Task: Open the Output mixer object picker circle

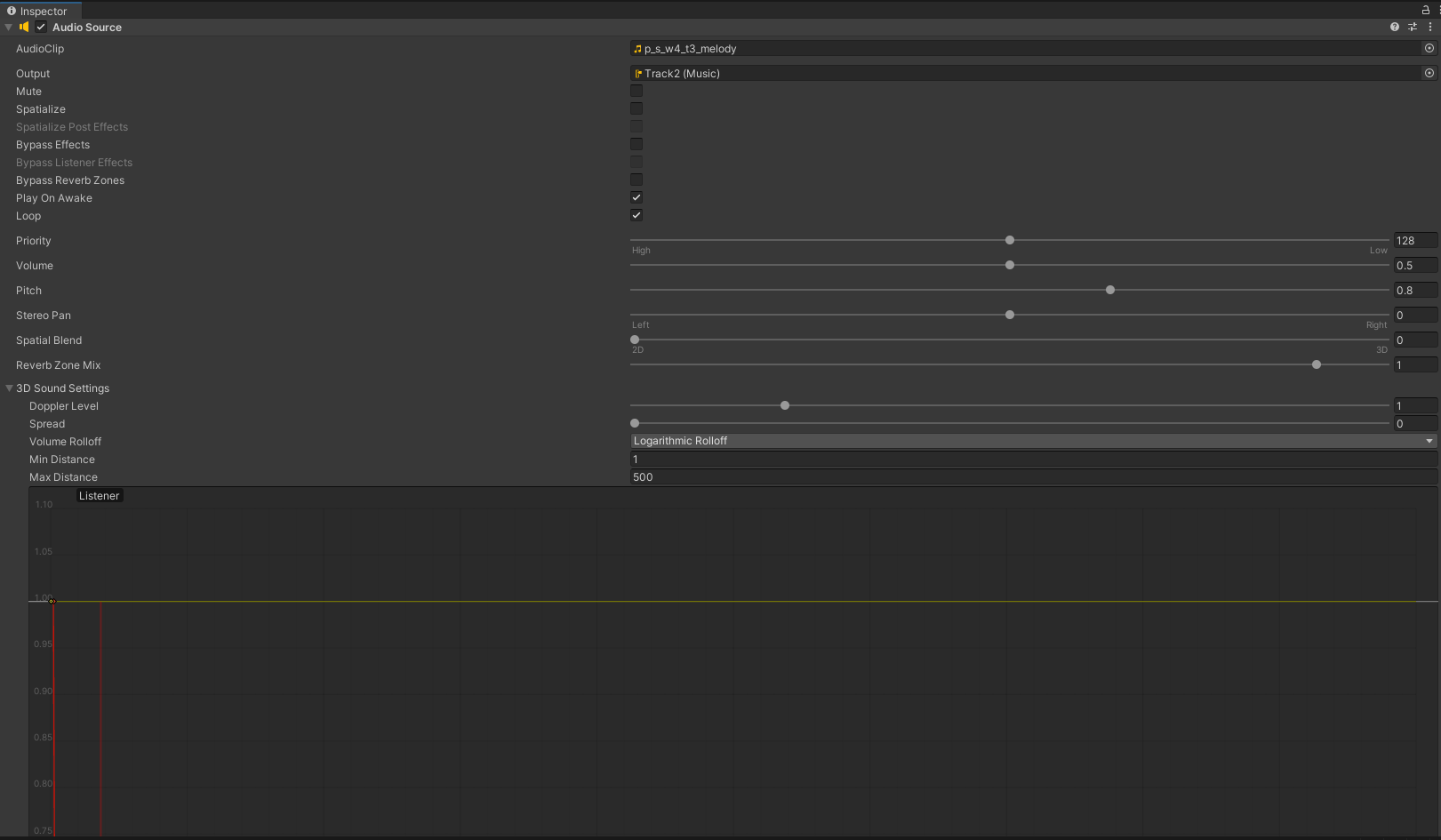Action: pos(1429,73)
